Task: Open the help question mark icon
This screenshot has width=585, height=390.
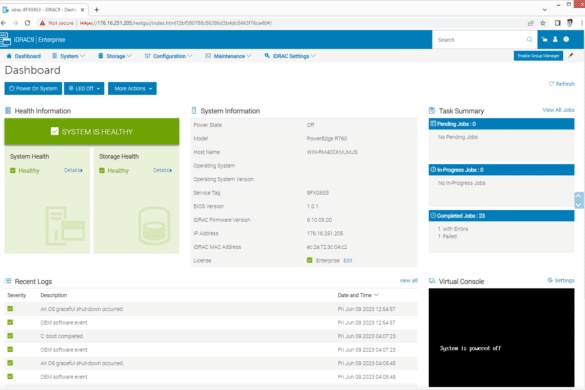Action: [566, 39]
